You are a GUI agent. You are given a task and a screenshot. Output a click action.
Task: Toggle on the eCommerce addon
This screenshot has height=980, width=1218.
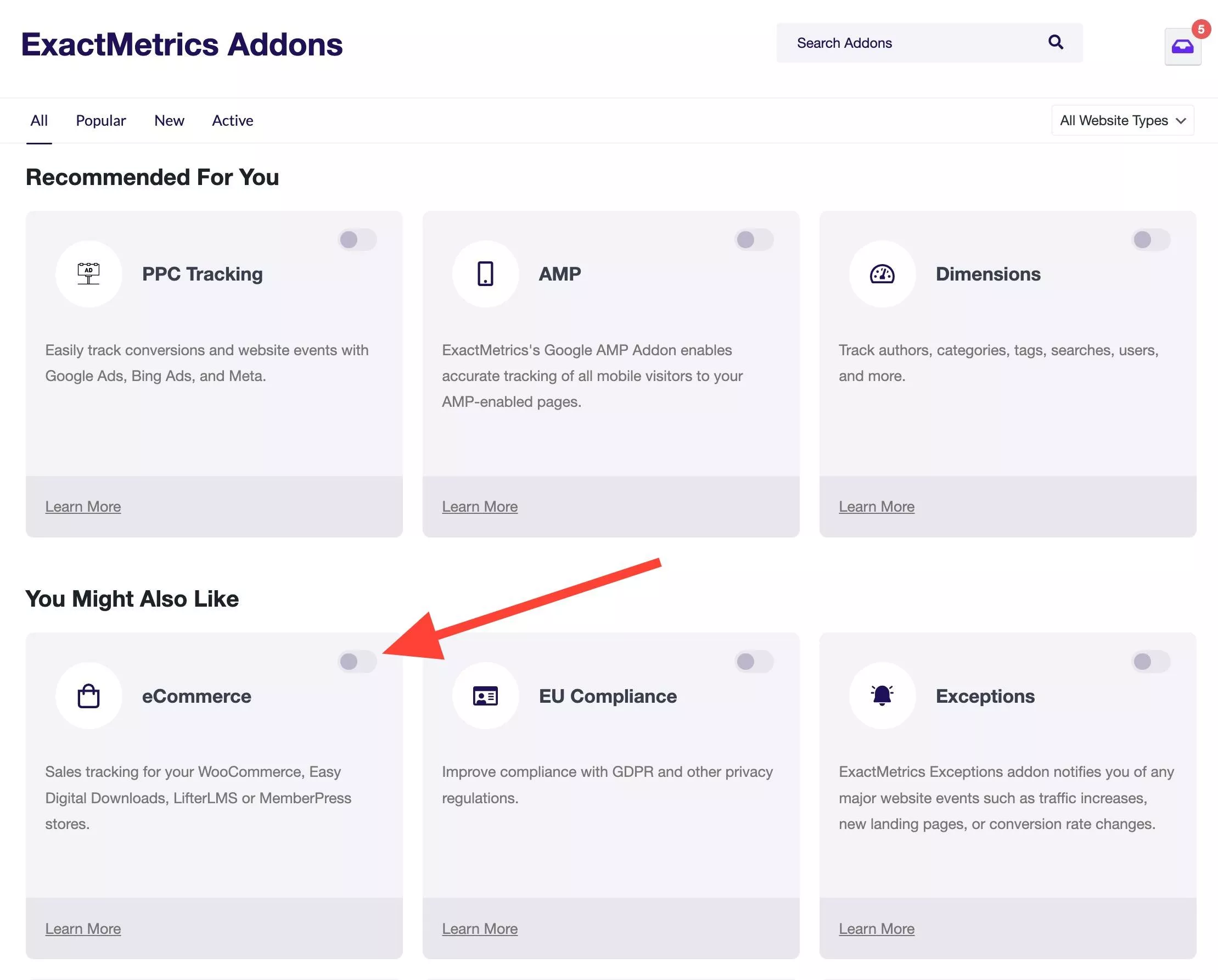point(357,661)
